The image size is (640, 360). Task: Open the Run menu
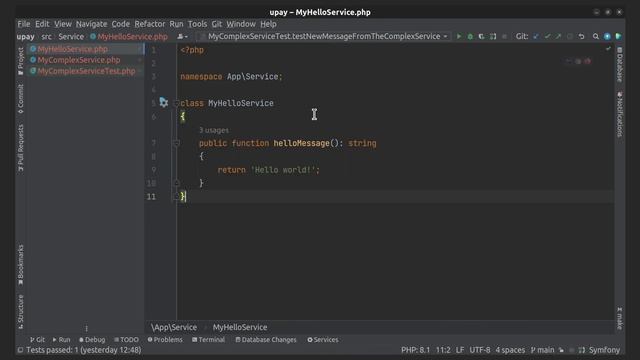[176, 24]
